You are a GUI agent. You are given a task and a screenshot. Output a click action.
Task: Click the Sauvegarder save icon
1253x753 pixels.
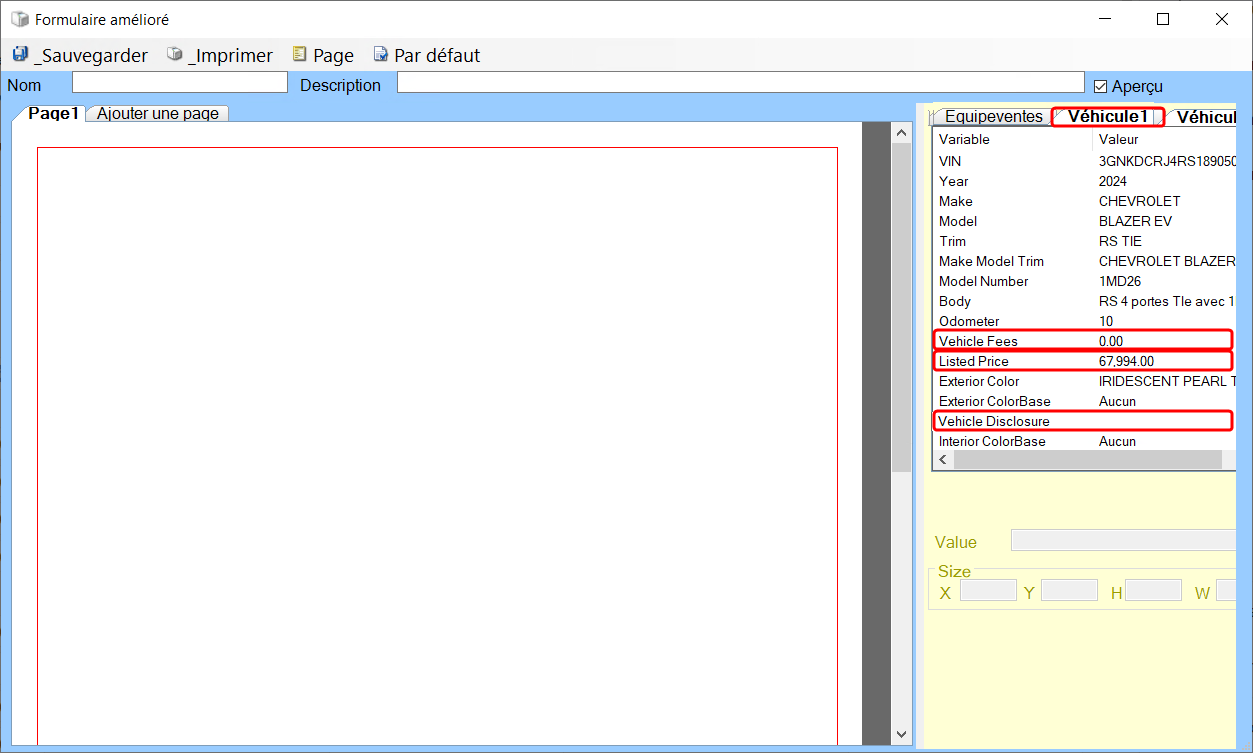[20, 55]
